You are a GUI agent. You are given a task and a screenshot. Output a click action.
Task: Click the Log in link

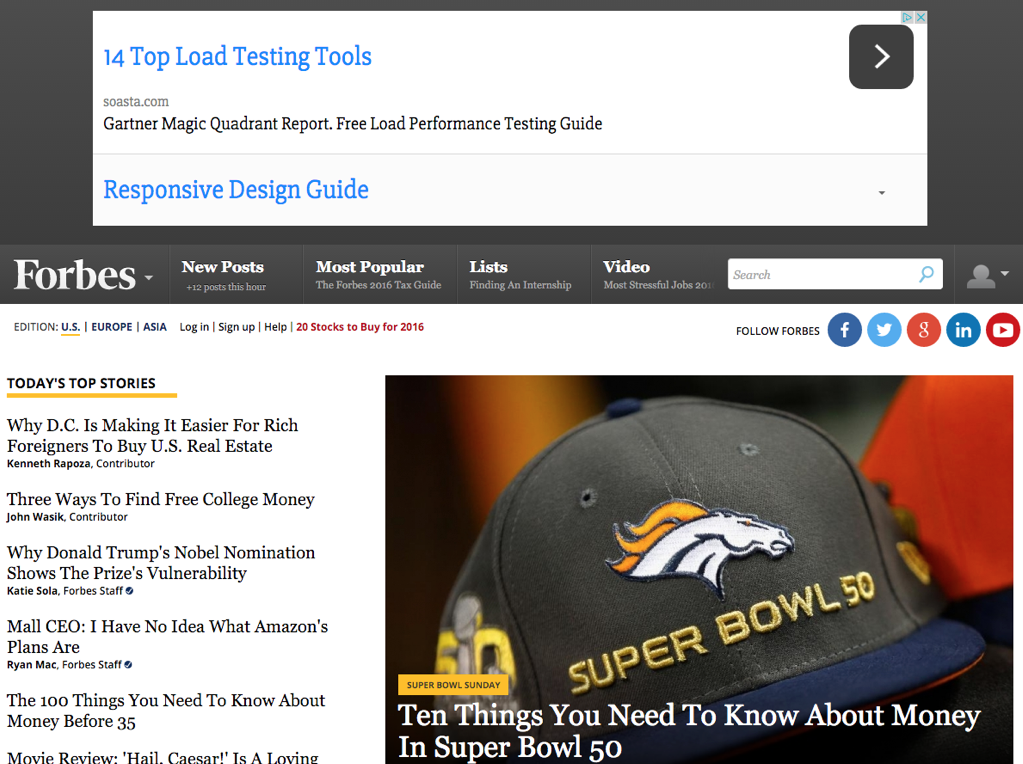pyautogui.click(x=194, y=327)
